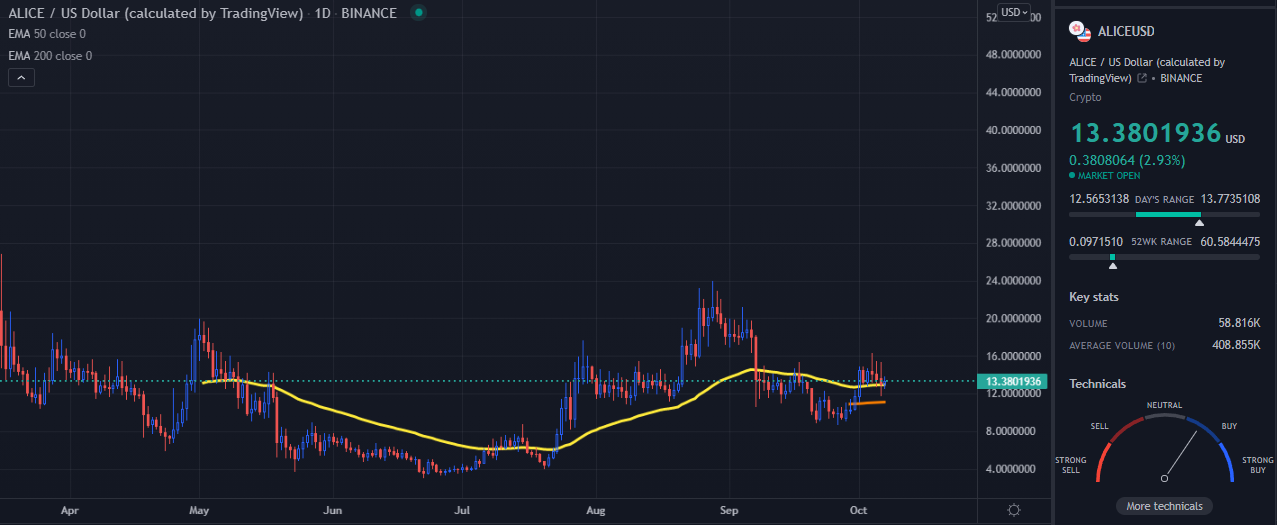Click the Jun label on time axis

pyautogui.click(x=333, y=510)
